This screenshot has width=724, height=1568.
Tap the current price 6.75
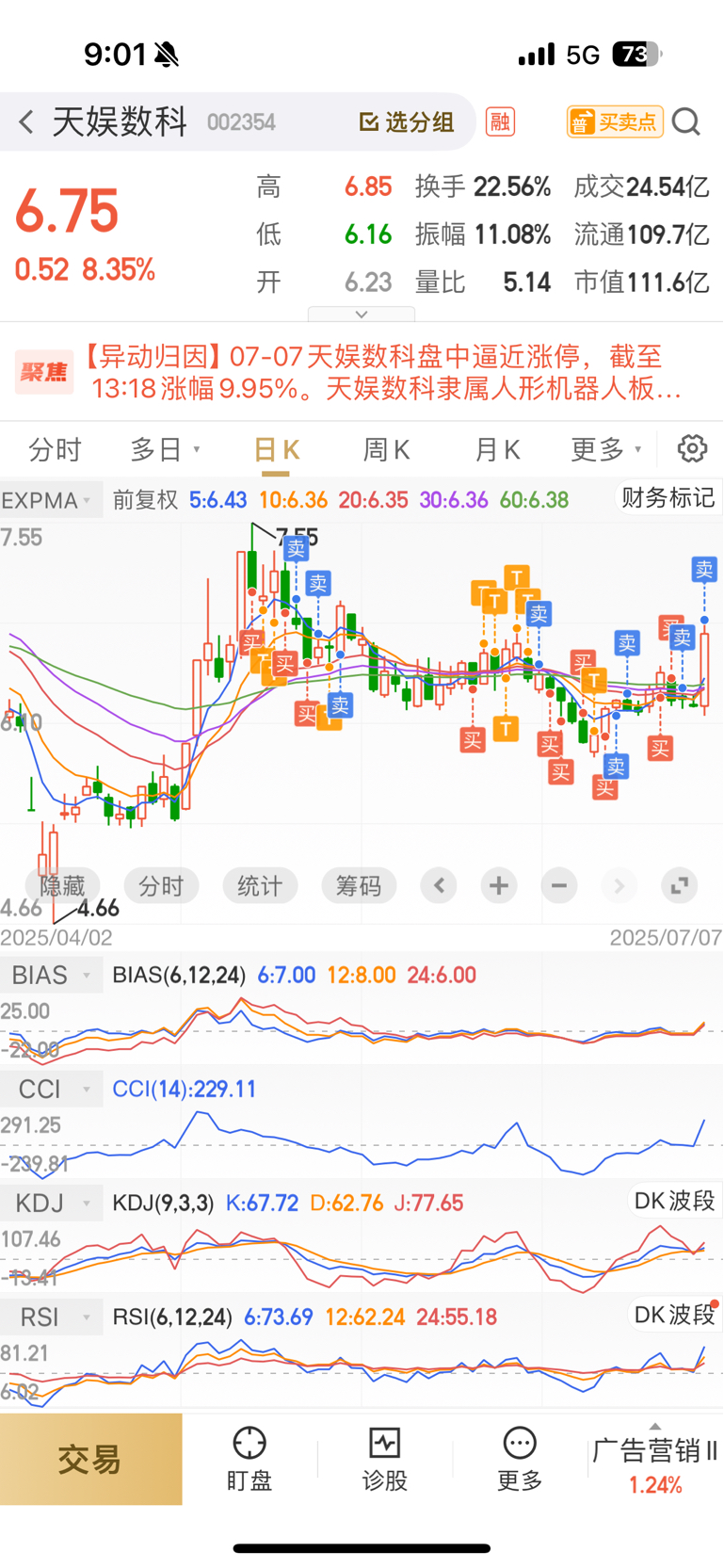click(67, 210)
